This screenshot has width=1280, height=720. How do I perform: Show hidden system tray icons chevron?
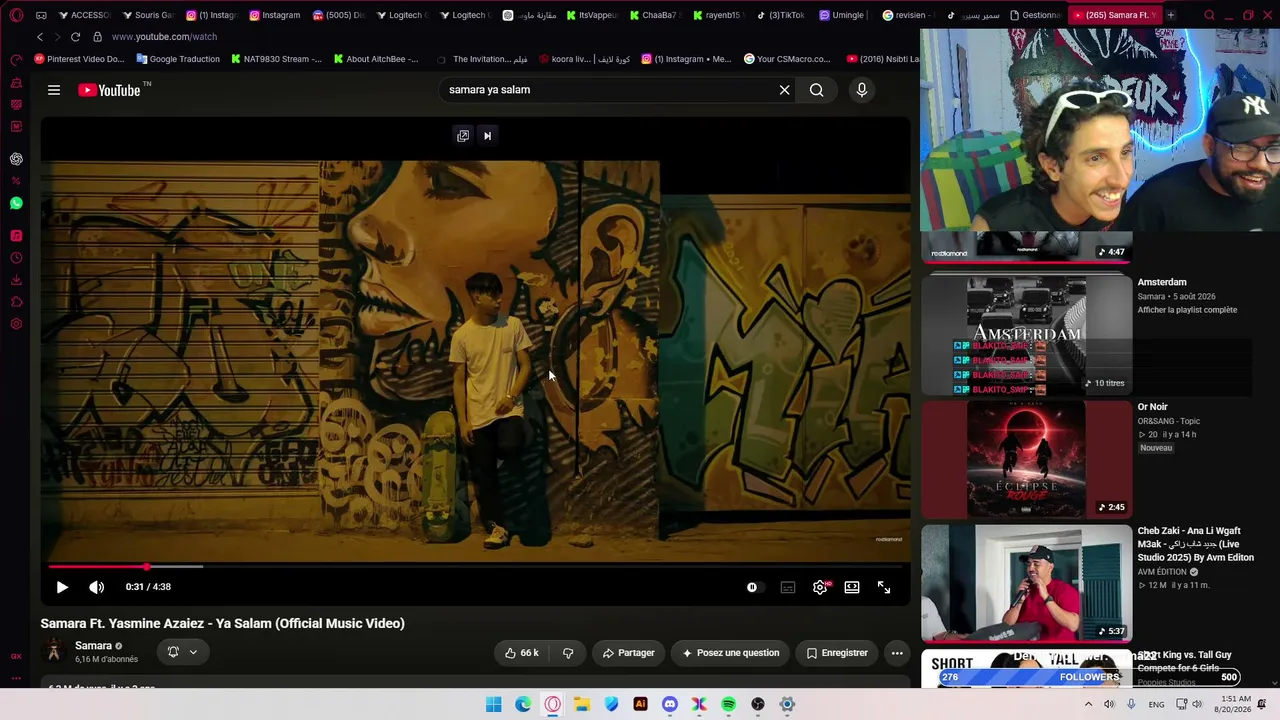pos(1088,704)
